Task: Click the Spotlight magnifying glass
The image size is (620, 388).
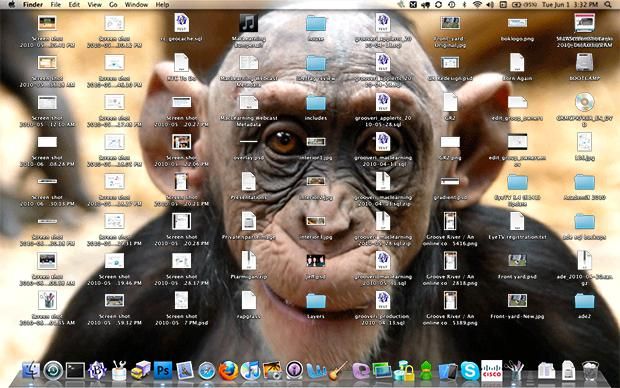Action: [x=608, y=5]
